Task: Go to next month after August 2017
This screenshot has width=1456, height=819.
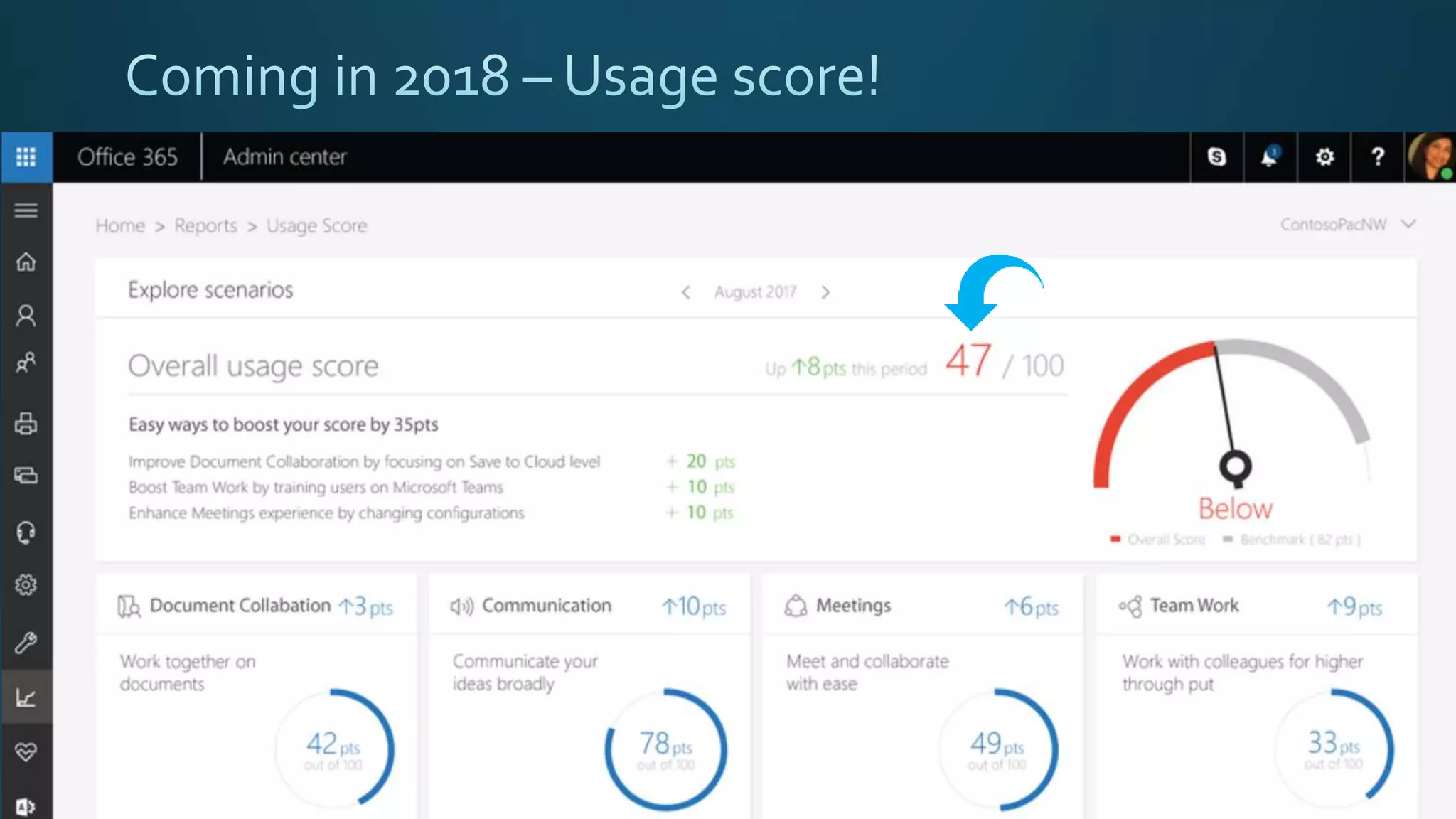Action: click(x=825, y=292)
